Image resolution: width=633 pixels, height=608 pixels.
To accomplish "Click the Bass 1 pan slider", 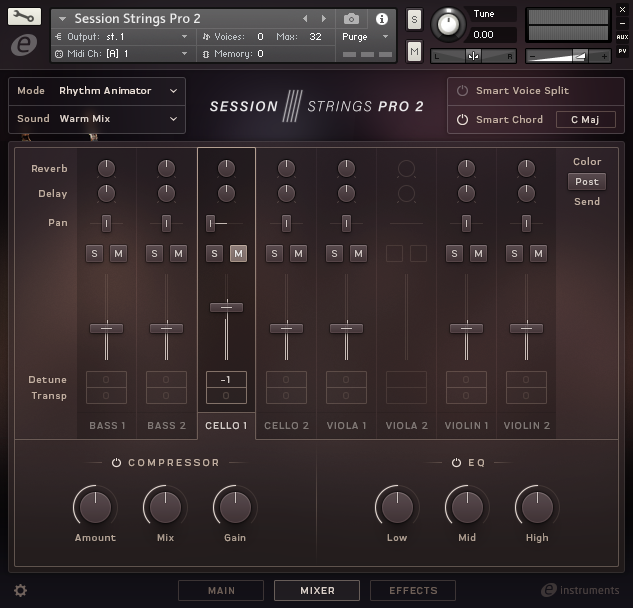I will (x=106, y=223).
